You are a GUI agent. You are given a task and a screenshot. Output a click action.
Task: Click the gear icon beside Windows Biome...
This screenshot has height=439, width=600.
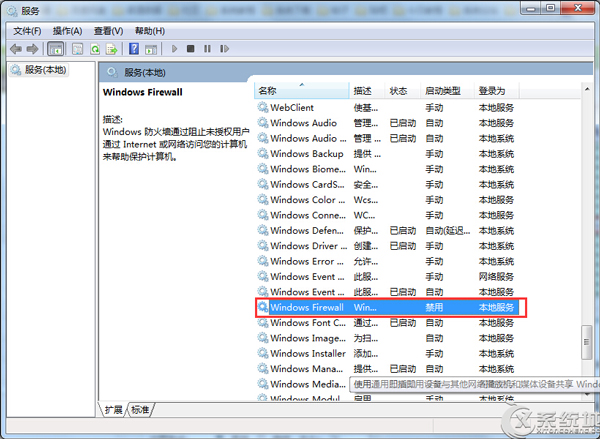(x=262, y=169)
